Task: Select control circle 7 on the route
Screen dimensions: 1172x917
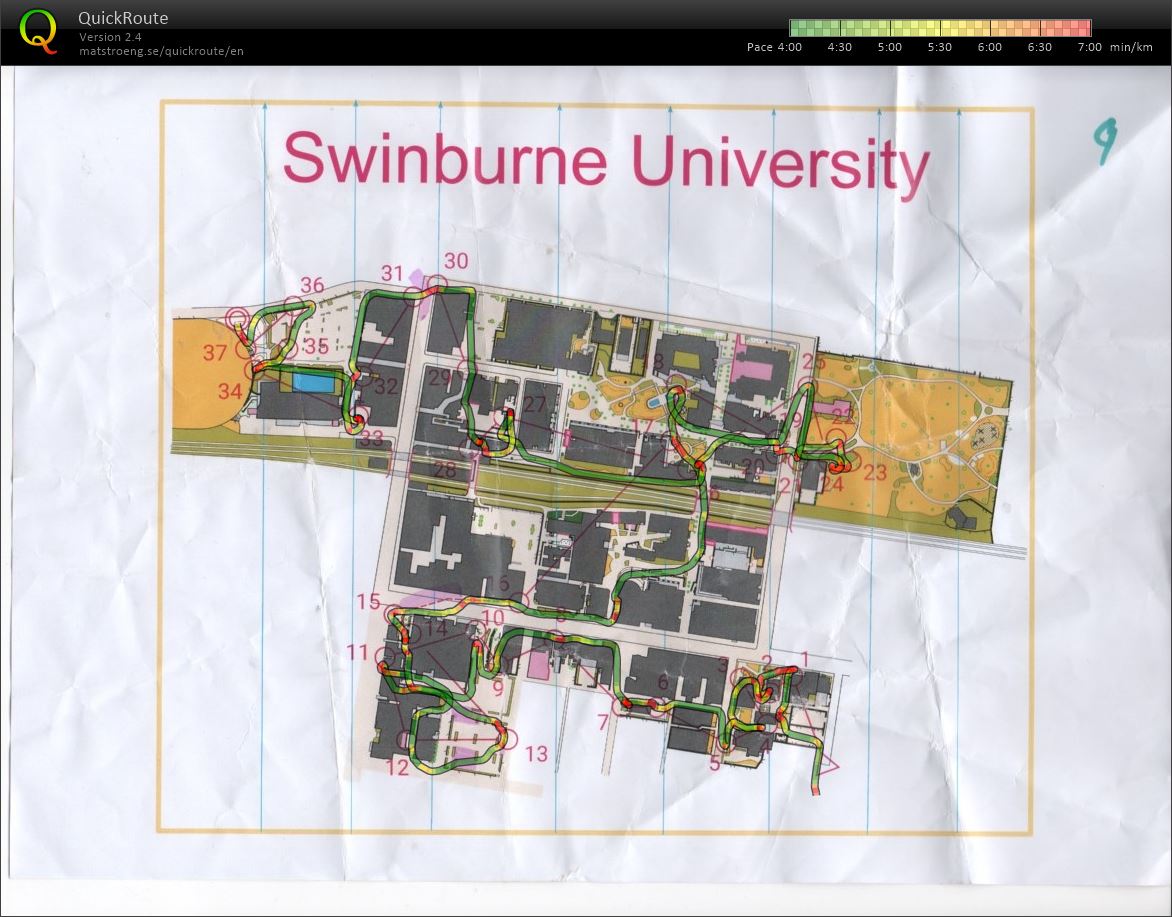Action: pos(621,707)
